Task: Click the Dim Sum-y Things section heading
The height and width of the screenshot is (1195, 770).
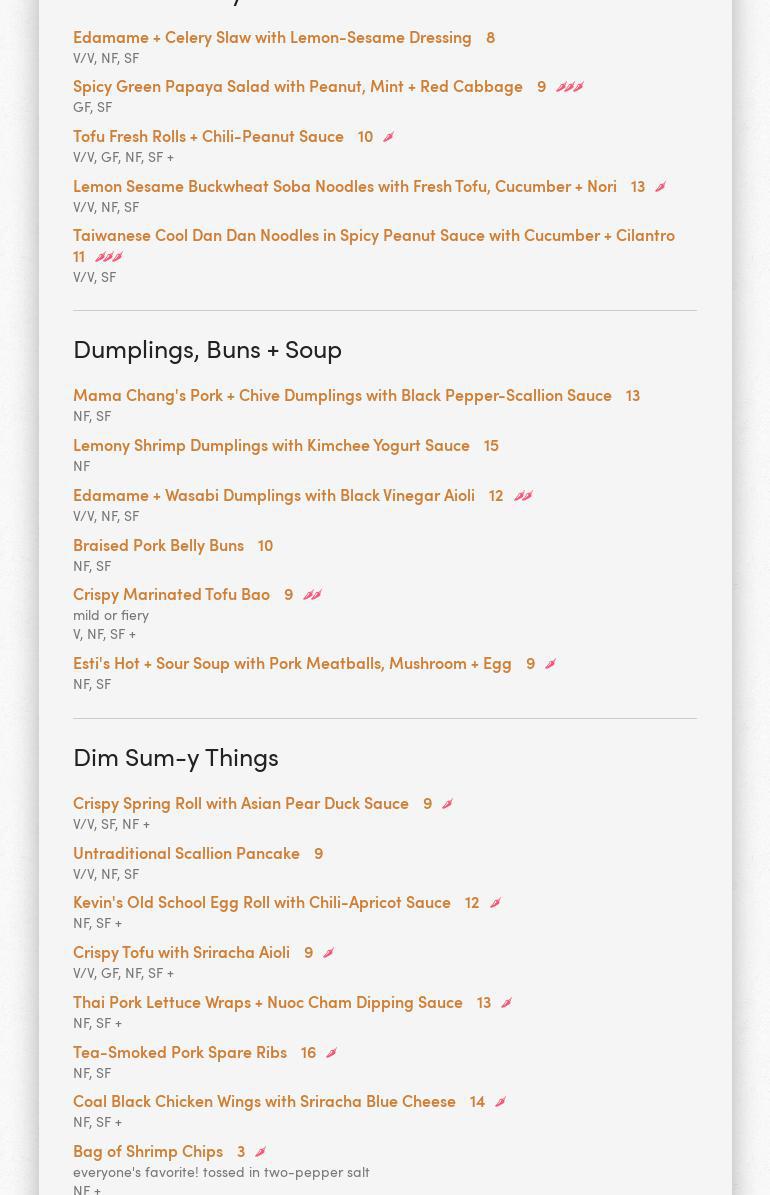Action: (175, 757)
